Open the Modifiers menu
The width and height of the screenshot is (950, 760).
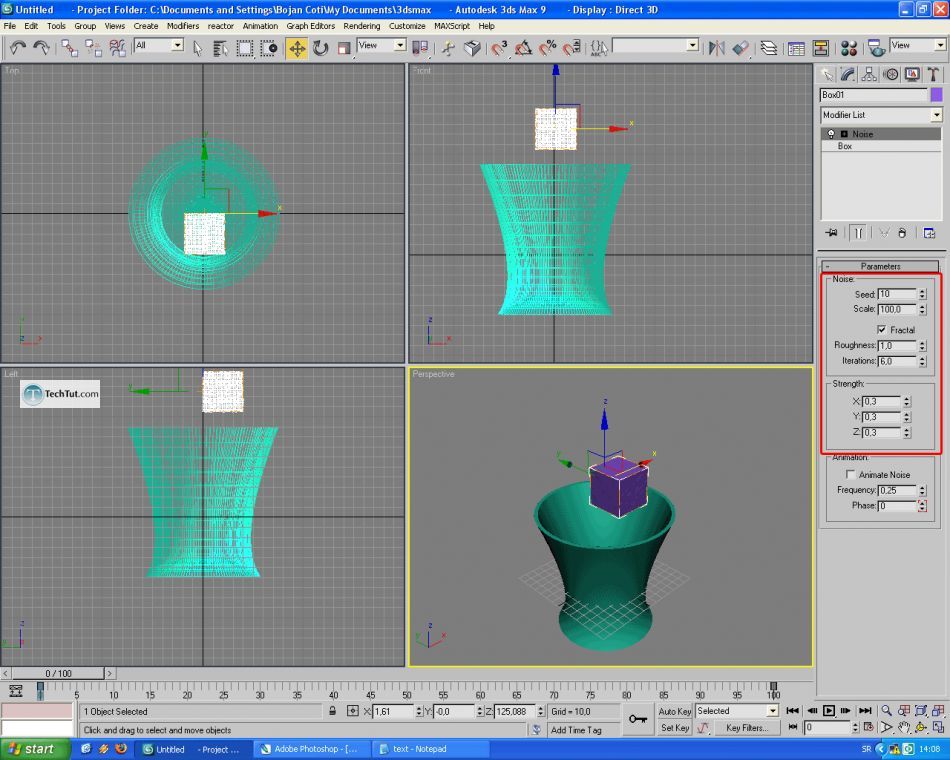182,26
